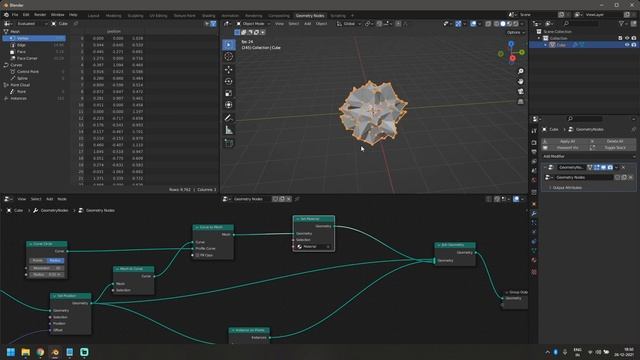Select the Select Box tool in viewport toolbar

tap(229, 44)
